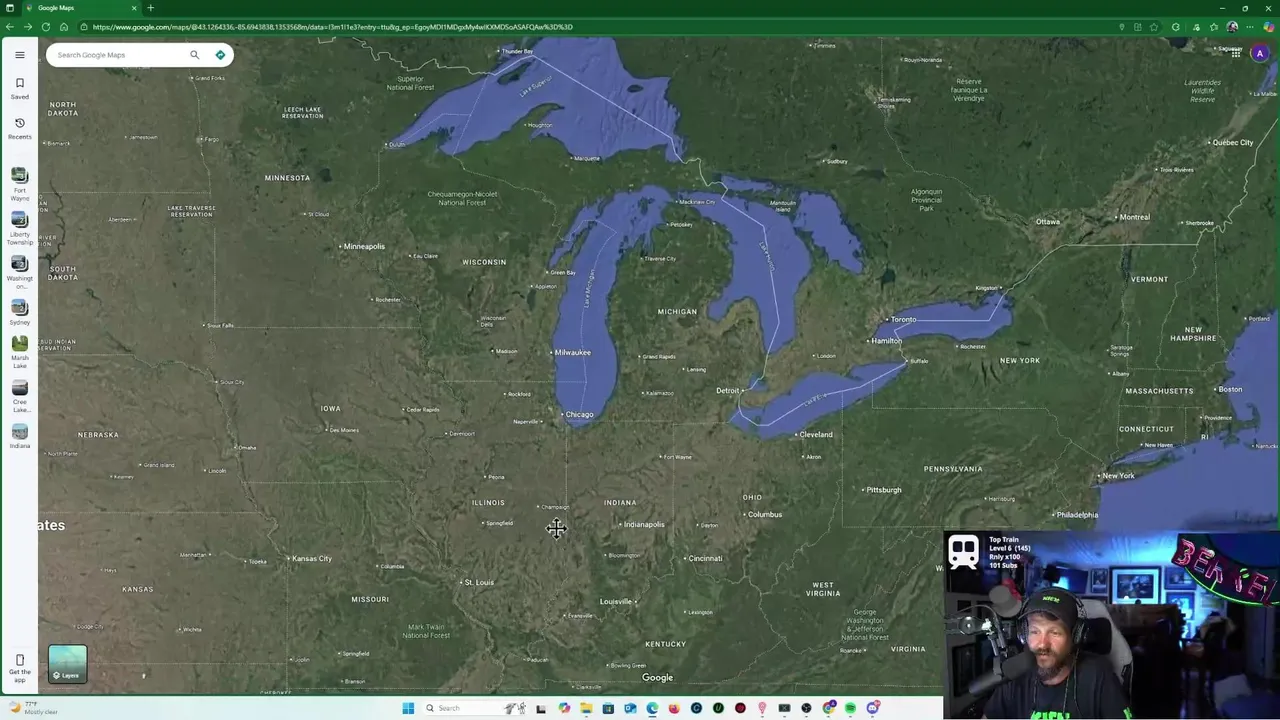The height and width of the screenshot is (720, 1280).
Task: Close the Google Maps tab
Action: tap(134, 8)
